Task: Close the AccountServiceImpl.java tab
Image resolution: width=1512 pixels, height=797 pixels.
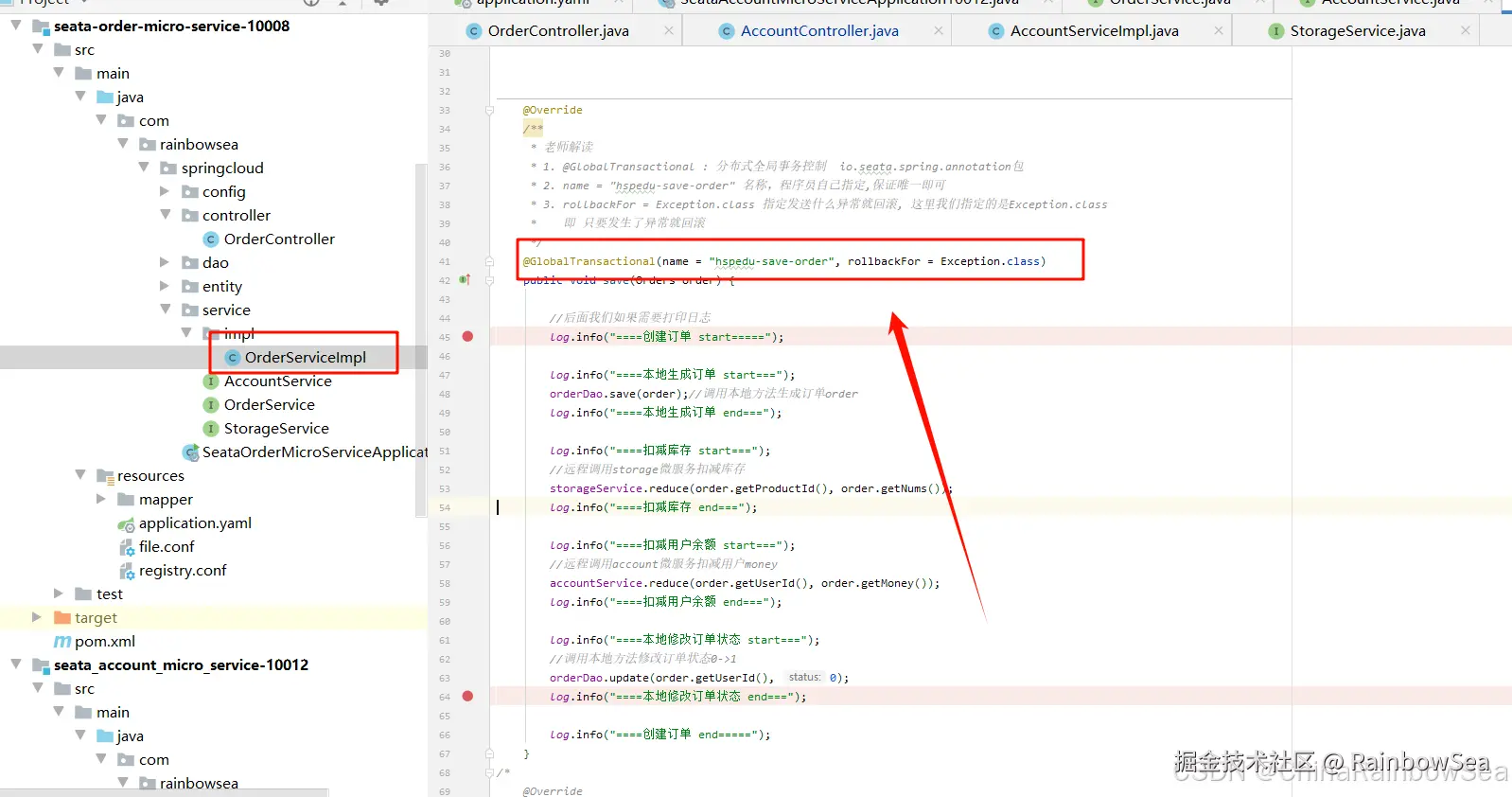Action: (x=1219, y=31)
